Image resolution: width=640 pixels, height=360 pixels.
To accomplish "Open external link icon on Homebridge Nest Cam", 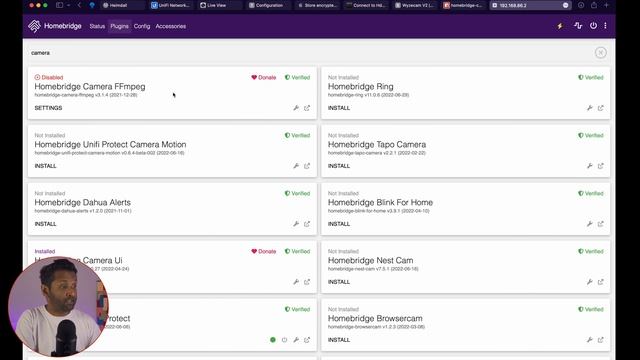I will [x=600, y=282].
